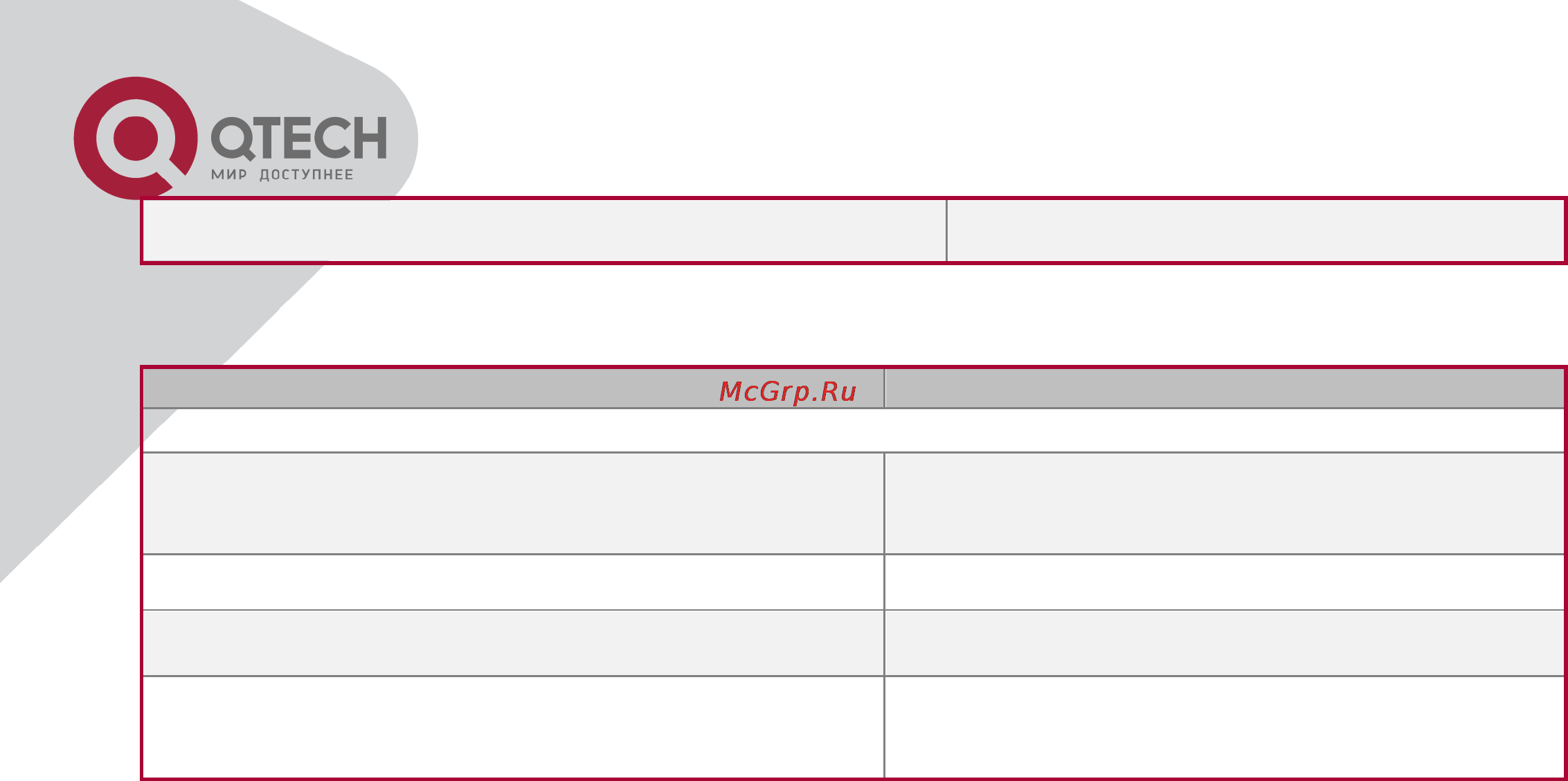Click the right cell of the upper table

1255,231
